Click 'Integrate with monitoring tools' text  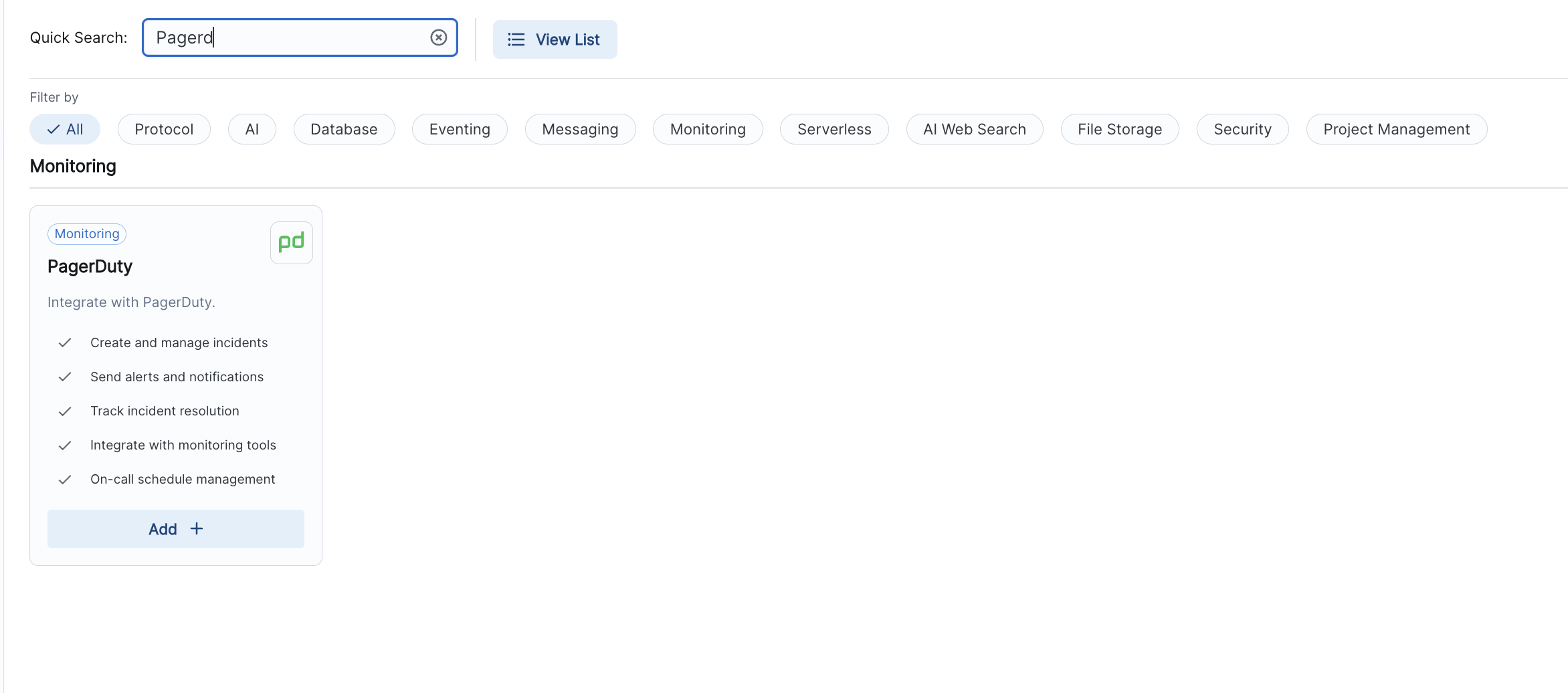coord(183,445)
